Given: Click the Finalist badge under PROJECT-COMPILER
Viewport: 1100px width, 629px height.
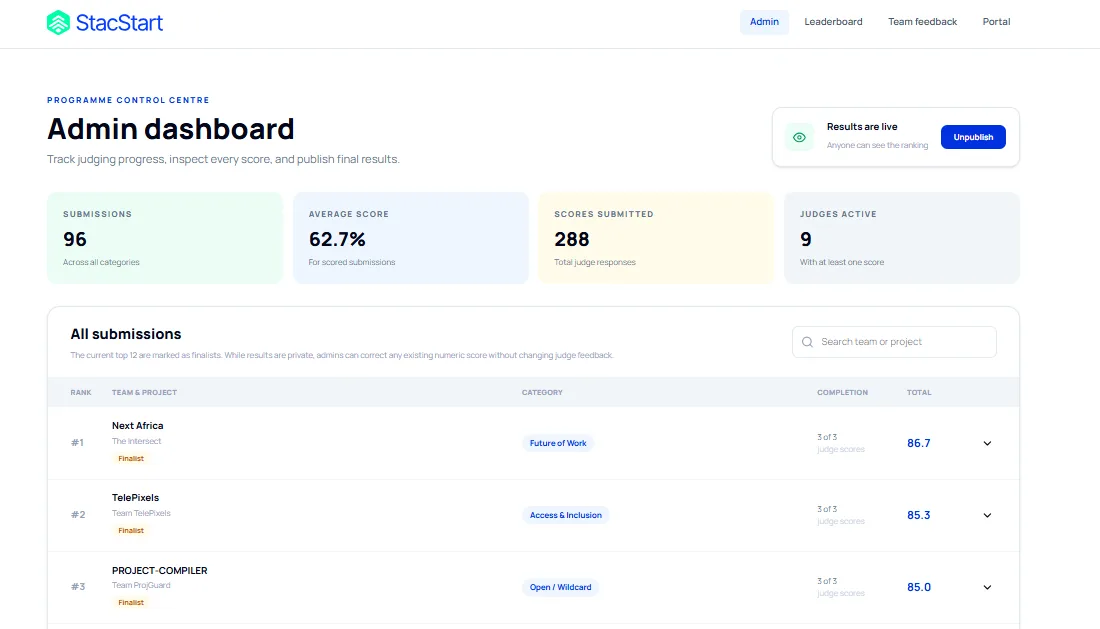Looking at the screenshot, I should click(130, 603).
